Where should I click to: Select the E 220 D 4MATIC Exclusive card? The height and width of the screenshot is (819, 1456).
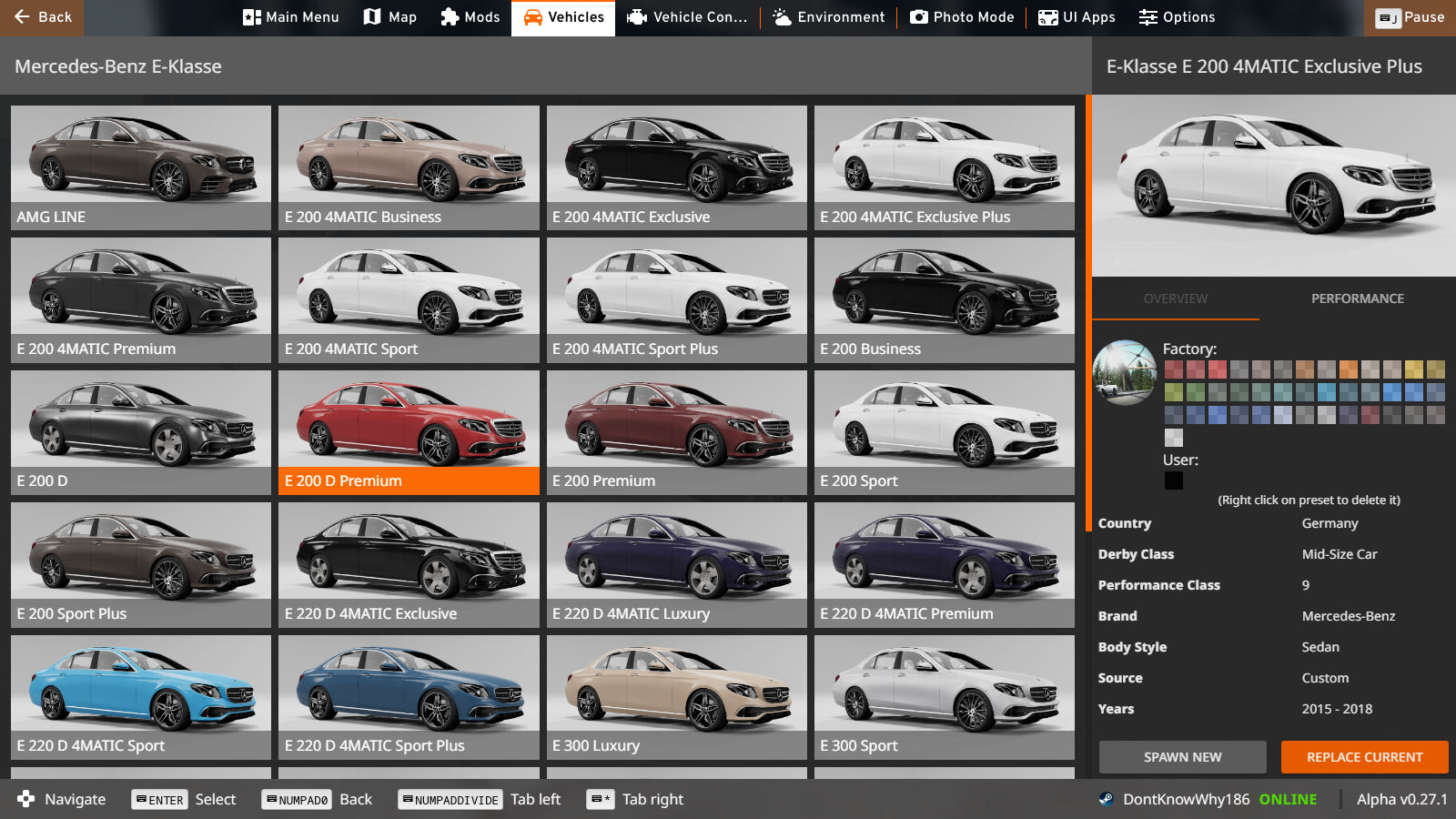(409, 565)
